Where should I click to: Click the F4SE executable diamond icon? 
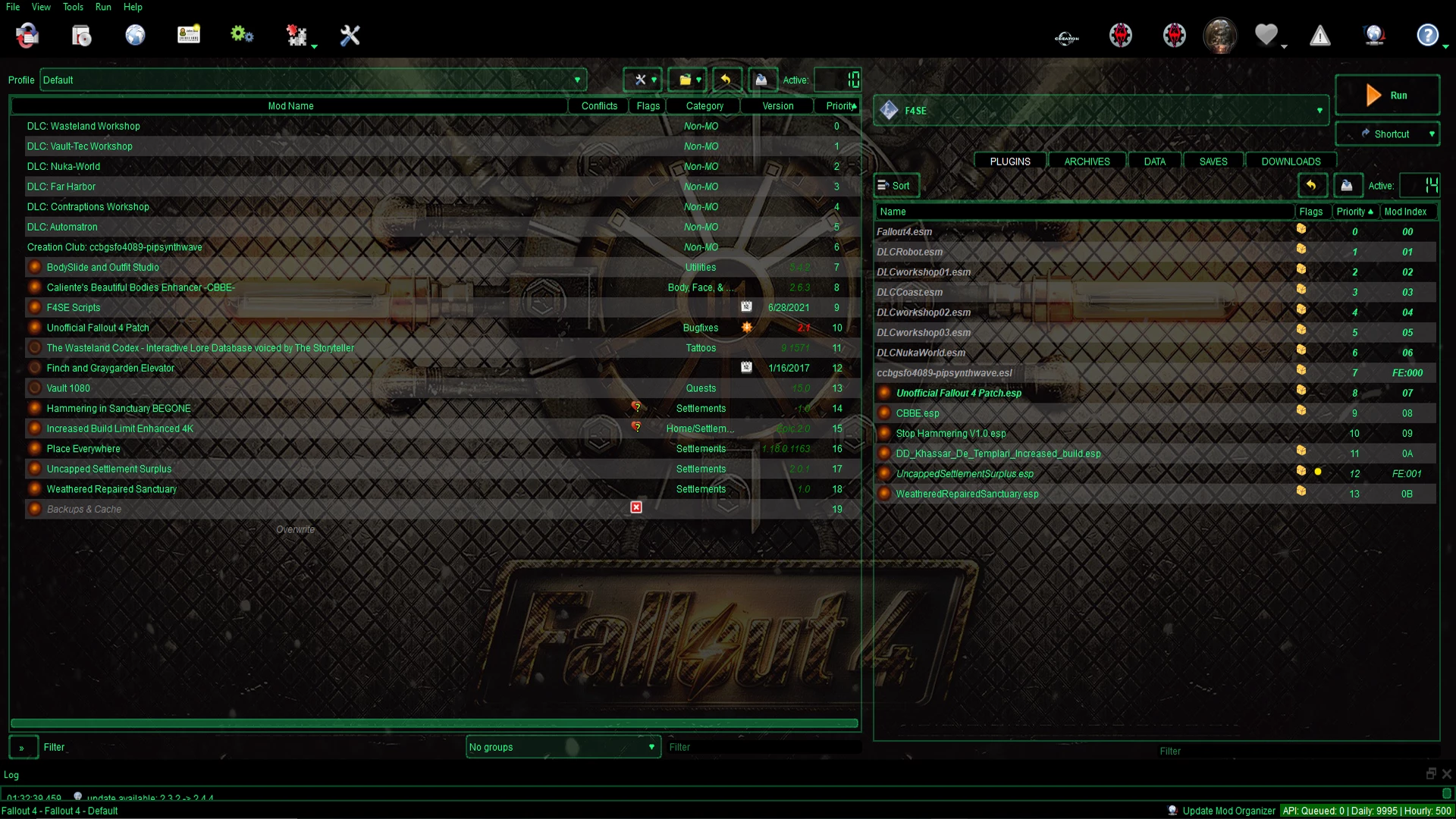(889, 111)
